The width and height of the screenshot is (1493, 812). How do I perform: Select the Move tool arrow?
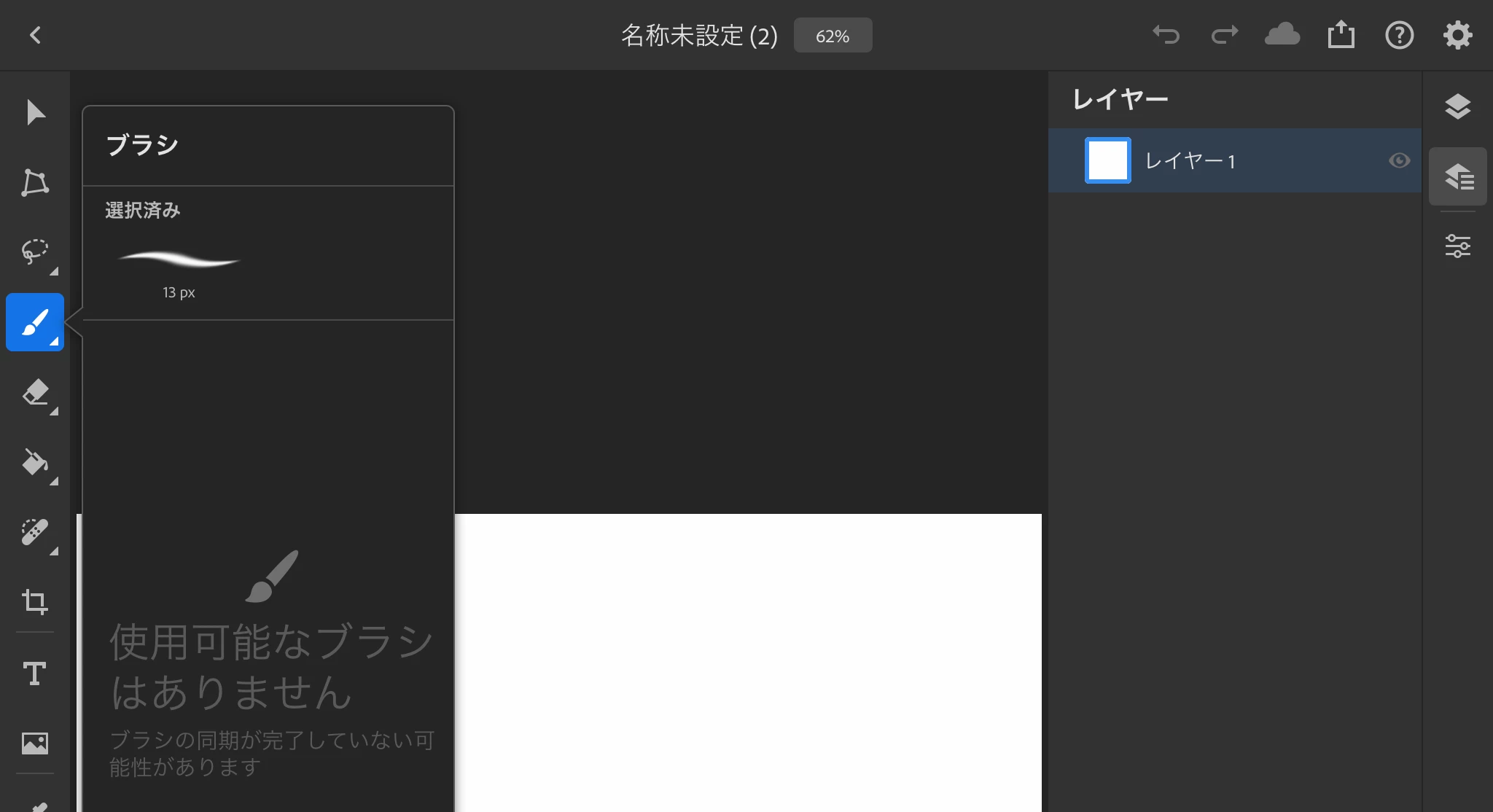[x=35, y=112]
